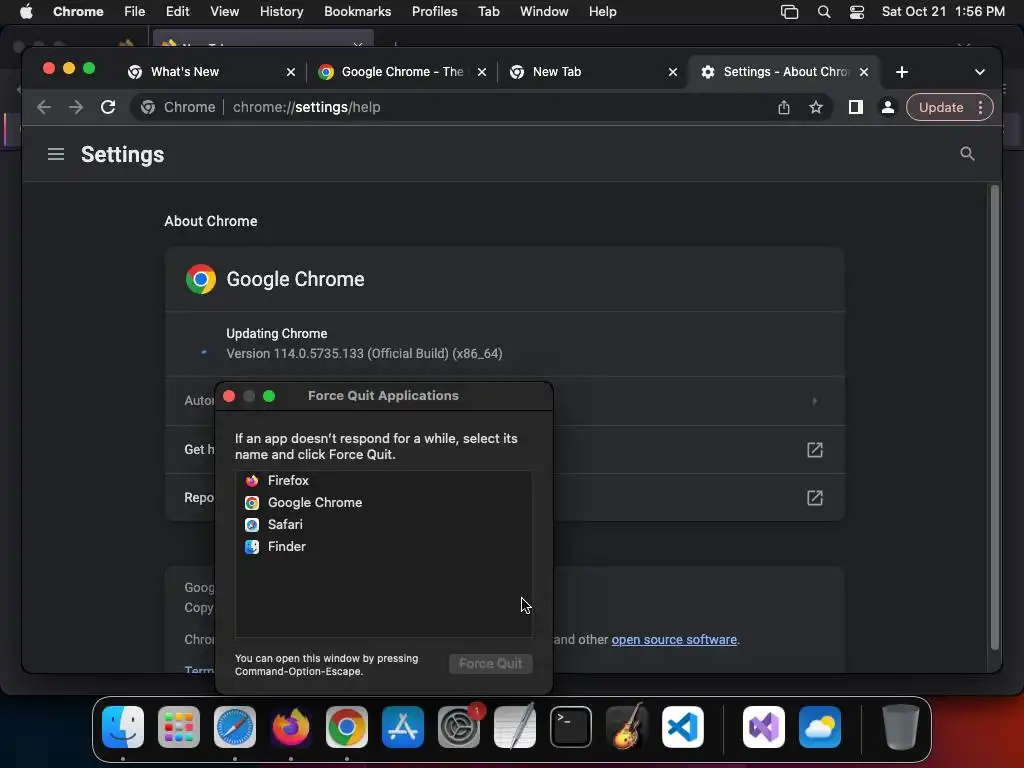
Task: Open Finder from the Dock
Action: [123, 727]
